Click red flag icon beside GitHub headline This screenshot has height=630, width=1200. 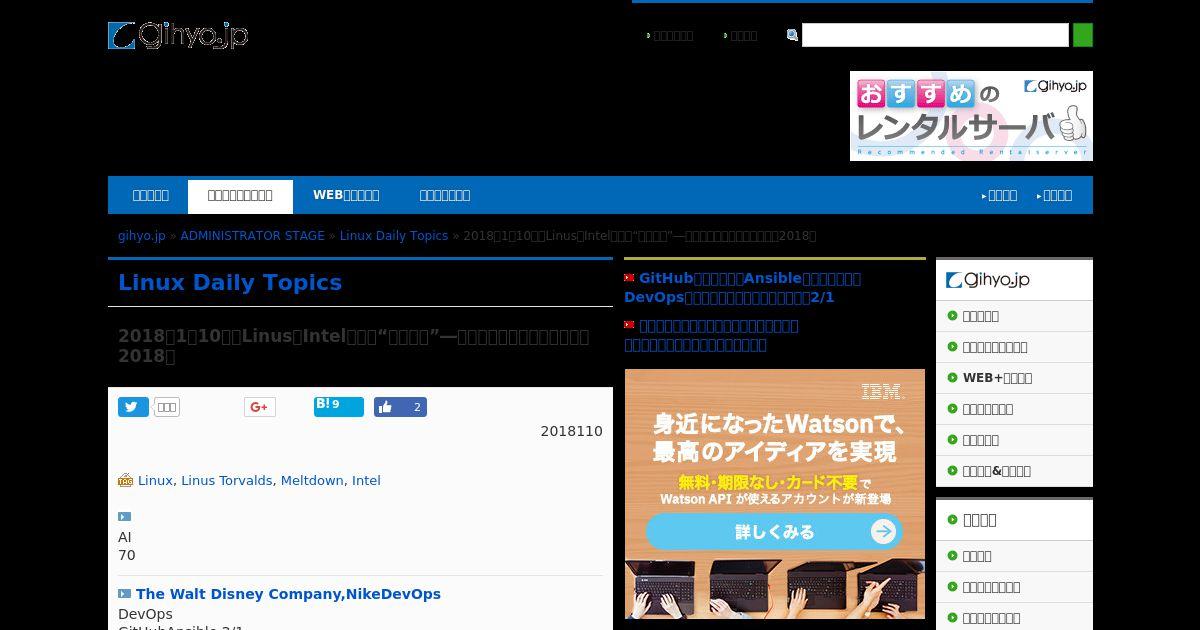[x=630, y=278]
